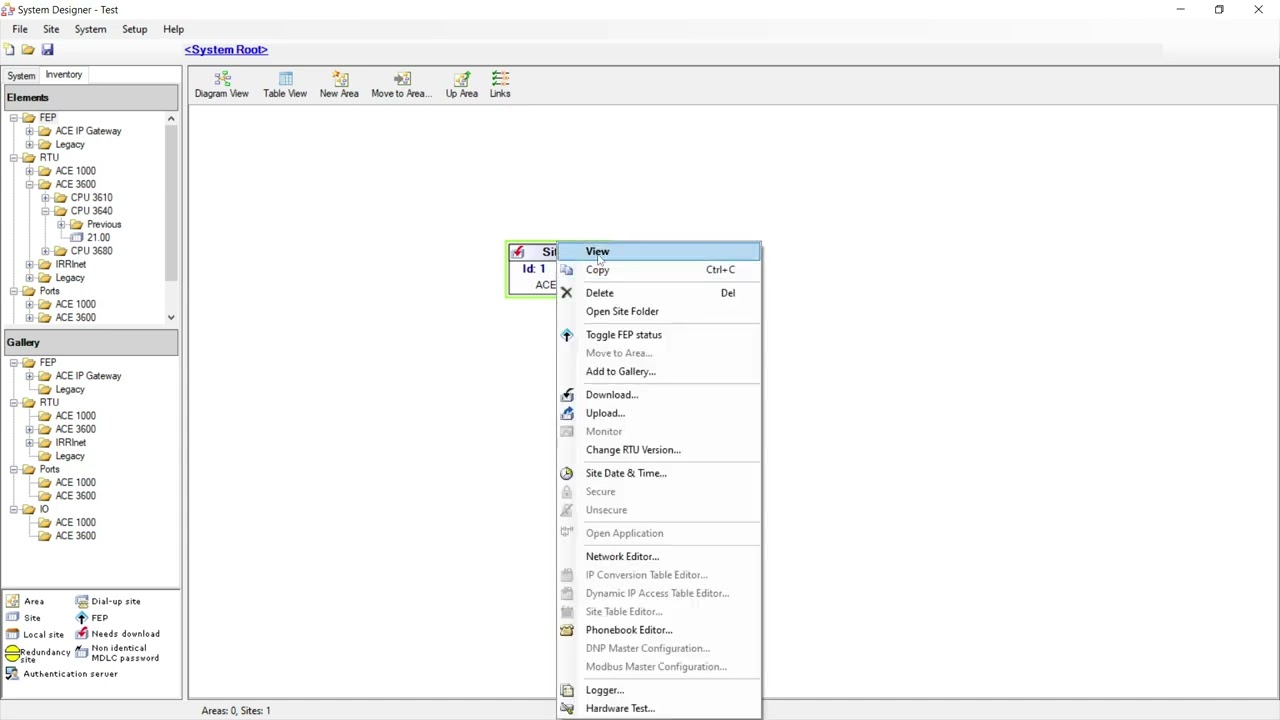Click the System Root link
Screen dimensions: 1280x720
pyautogui.click(x=226, y=49)
